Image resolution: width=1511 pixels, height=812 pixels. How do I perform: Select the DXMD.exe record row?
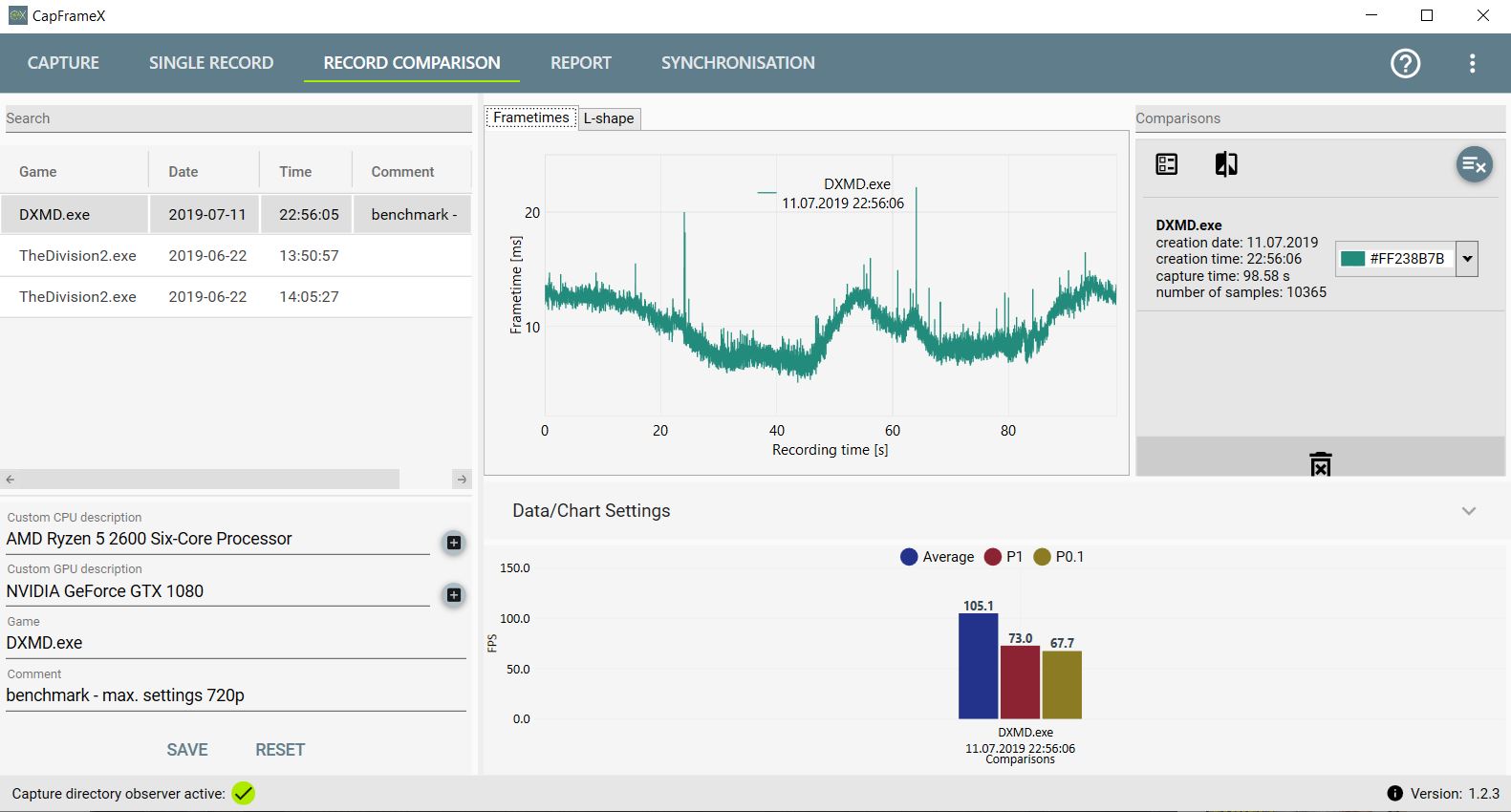(x=236, y=215)
